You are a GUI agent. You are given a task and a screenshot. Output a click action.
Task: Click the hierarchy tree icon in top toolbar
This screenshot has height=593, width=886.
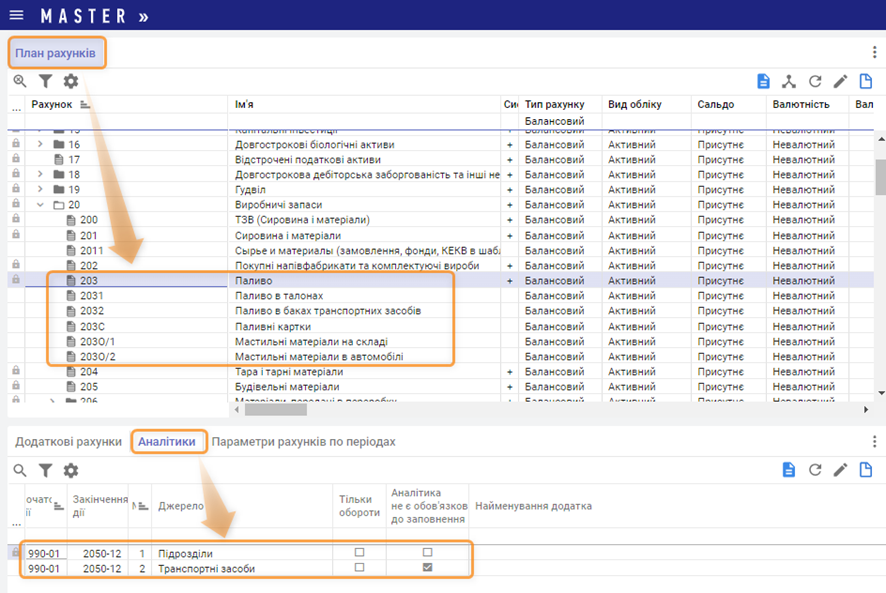(789, 81)
